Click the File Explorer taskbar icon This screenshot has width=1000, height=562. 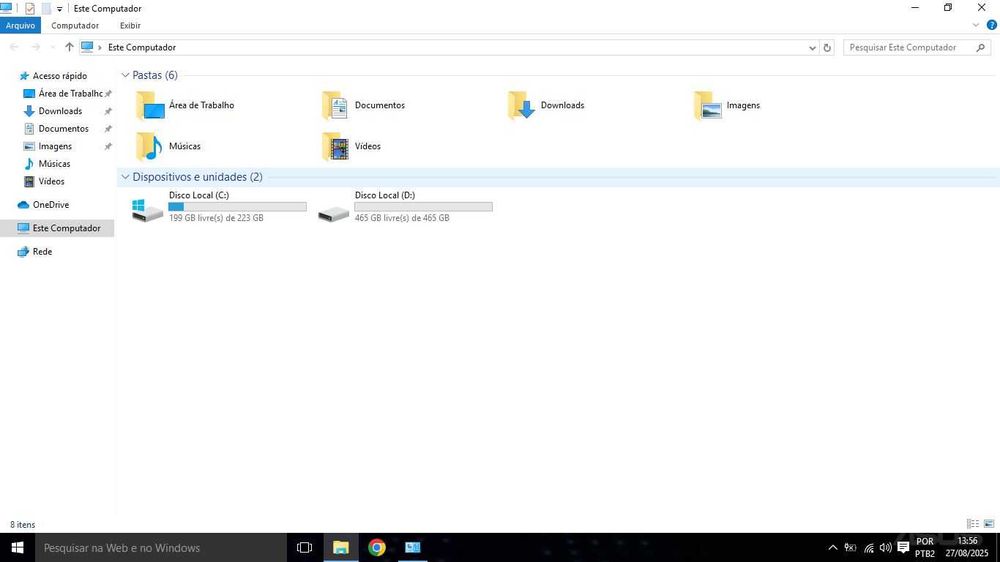tap(341, 547)
